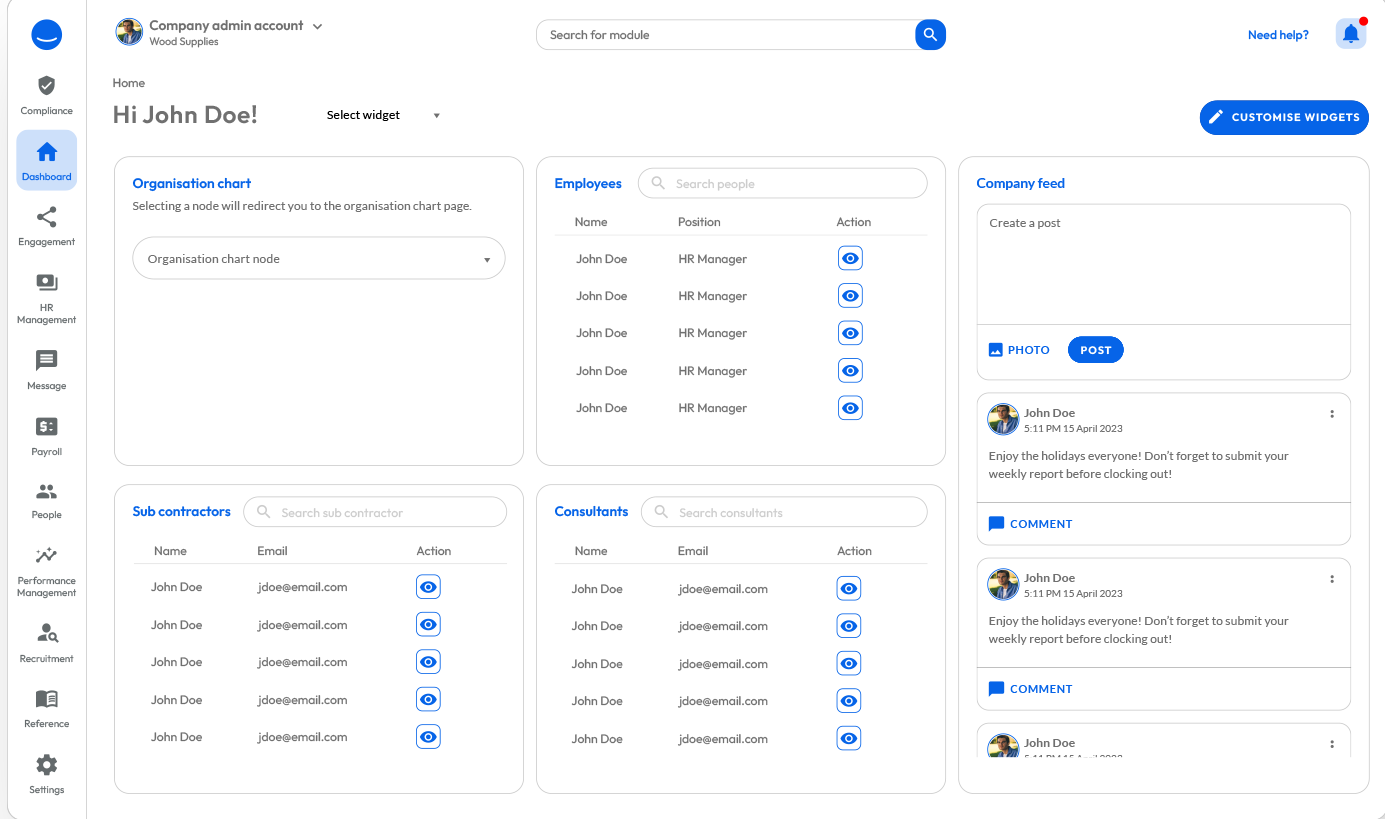Screen dimensions: 1385x819
Task: Click the blue search magnifier button
Action: pyautogui.click(x=930, y=35)
